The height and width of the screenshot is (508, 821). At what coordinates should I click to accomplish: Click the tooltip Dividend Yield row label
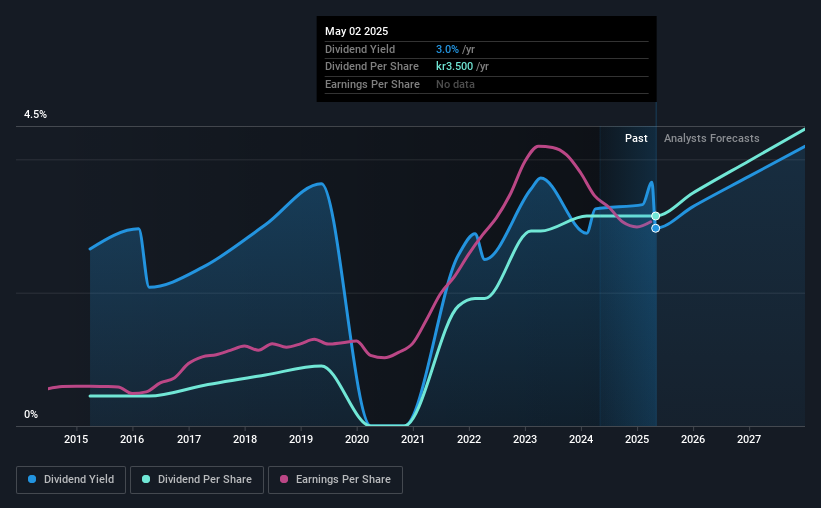click(360, 49)
